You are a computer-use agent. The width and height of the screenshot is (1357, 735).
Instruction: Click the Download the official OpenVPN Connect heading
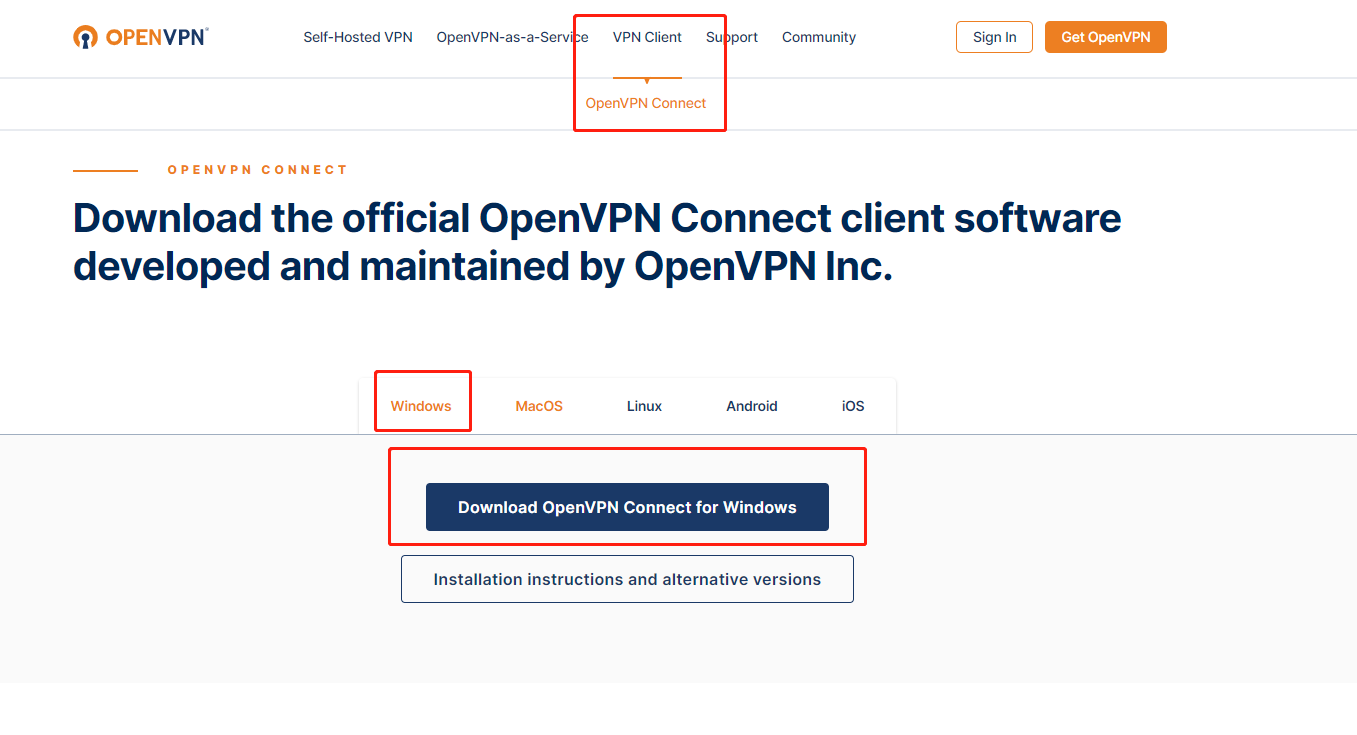click(597, 242)
